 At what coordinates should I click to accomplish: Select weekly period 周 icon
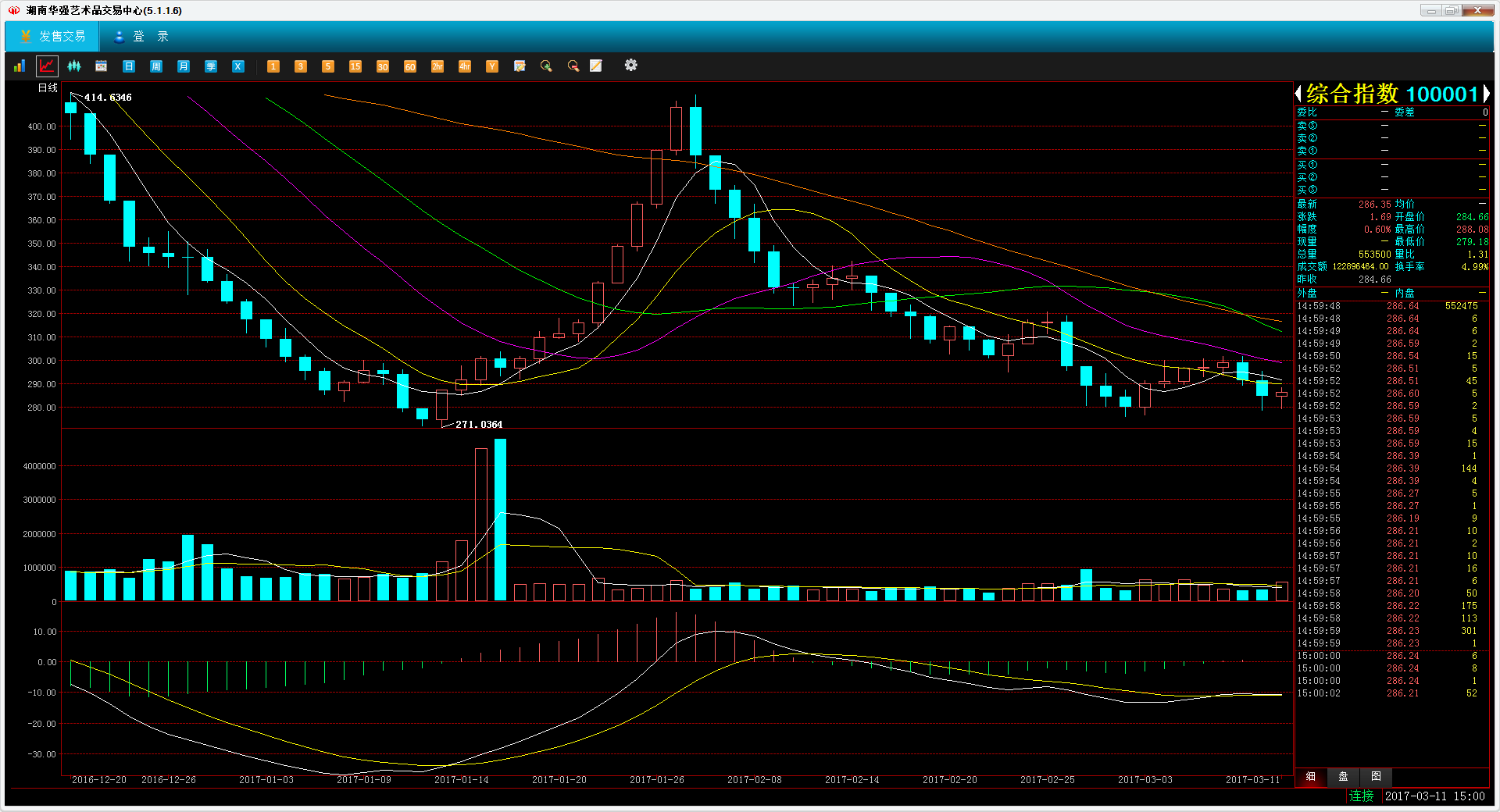tap(156, 66)
